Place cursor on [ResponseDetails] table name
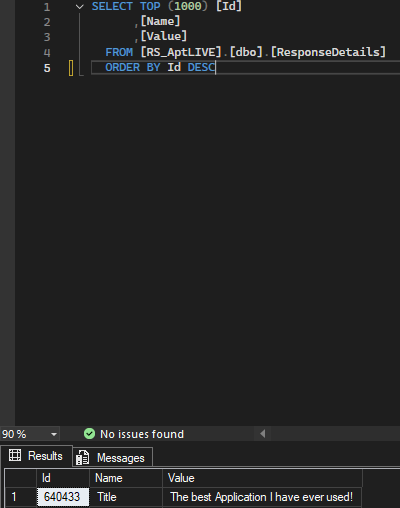 click(328, 52)
